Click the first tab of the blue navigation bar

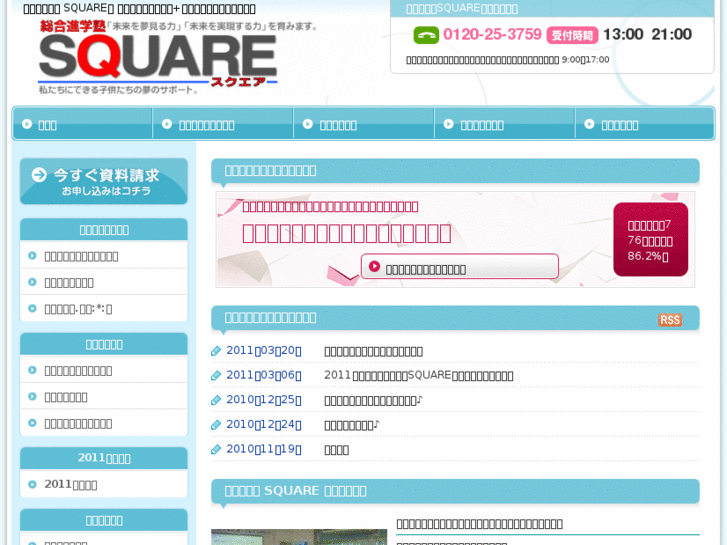(x=83, y=123)
